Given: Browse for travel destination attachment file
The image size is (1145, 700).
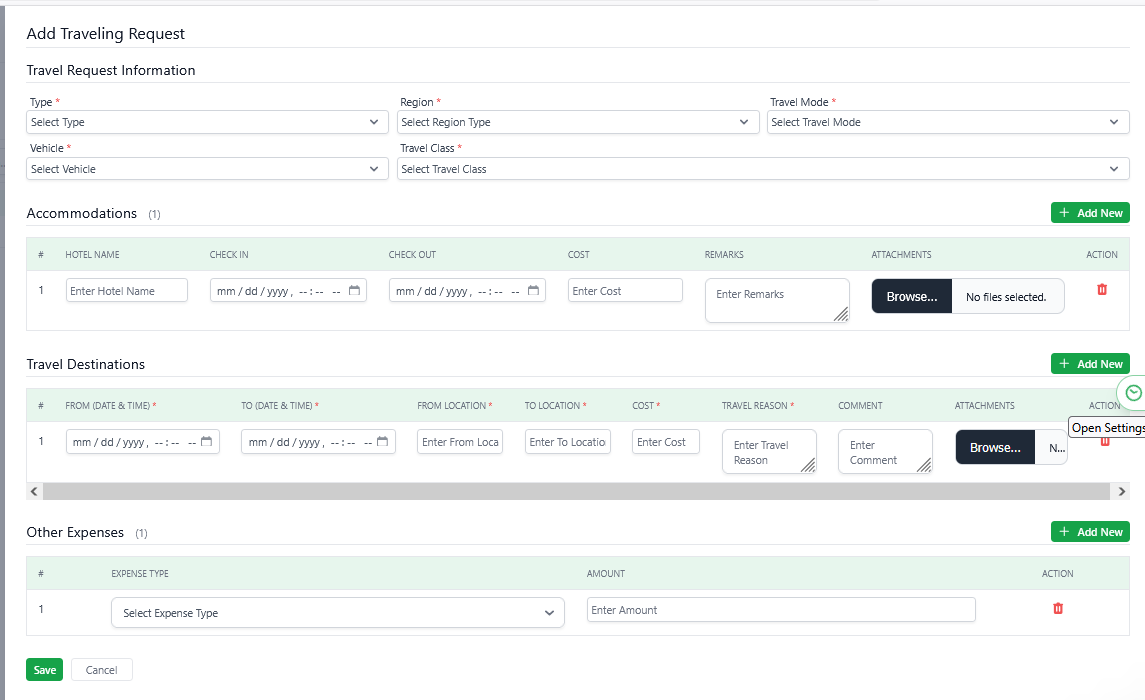Looking at the screenshot, I should click(995, 447).
